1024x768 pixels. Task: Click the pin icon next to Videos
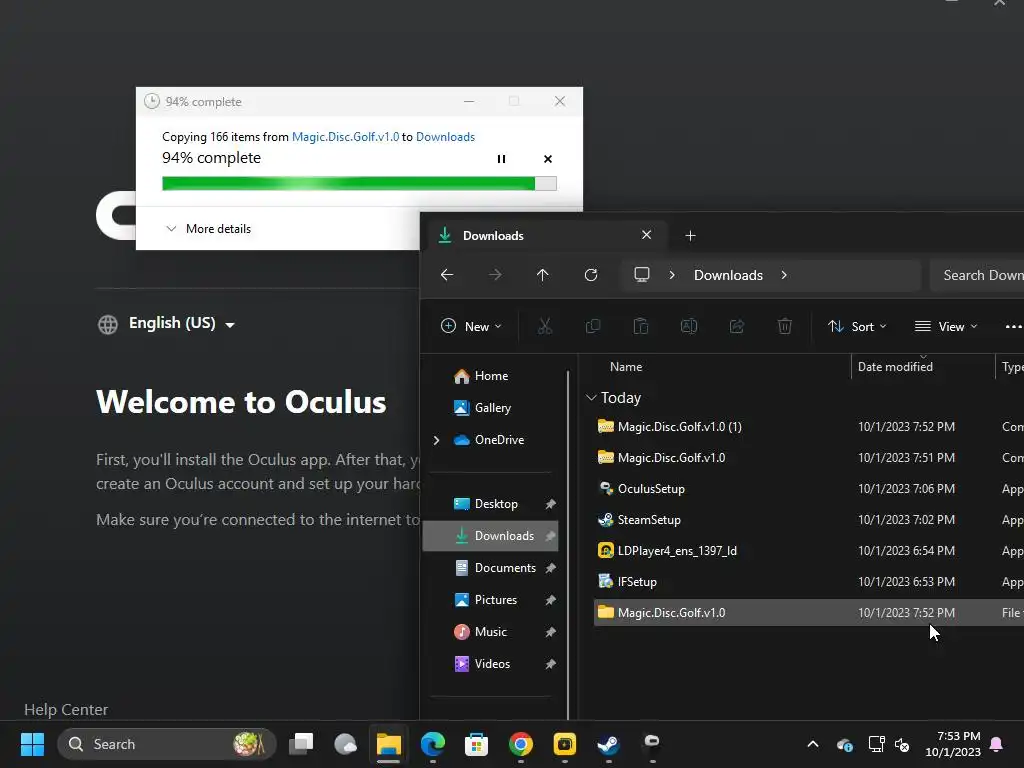click(x=551, y=664)
